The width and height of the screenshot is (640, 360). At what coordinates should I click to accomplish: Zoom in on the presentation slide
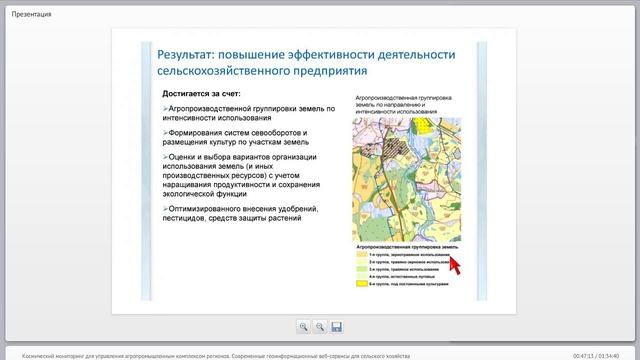coord(303,327)
